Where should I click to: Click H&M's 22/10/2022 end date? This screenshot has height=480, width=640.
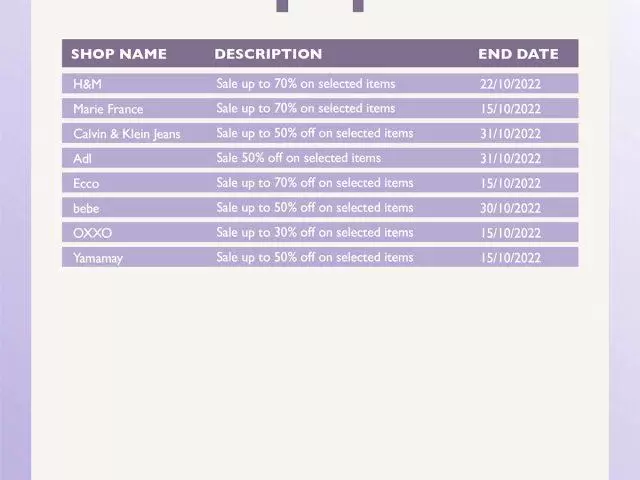point(510,84)
